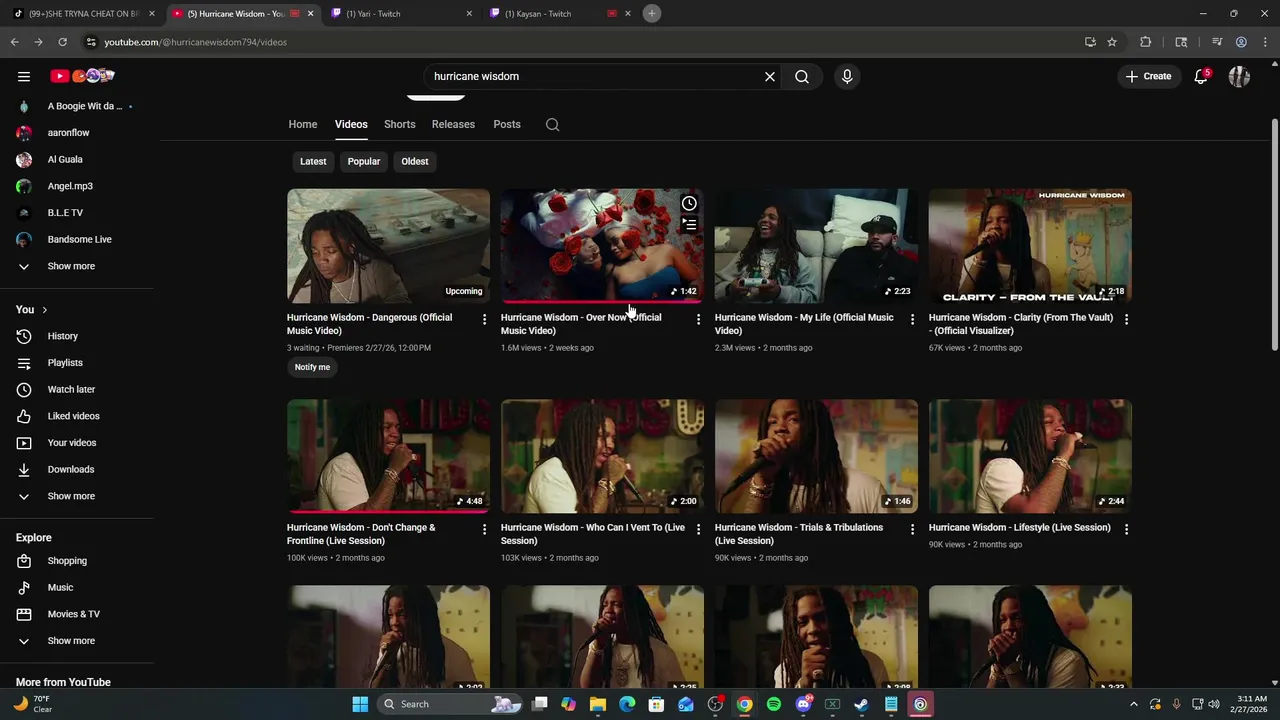Open Dangerous Official Music Video thumbnail
Screen dimensions: 1280x720
pyautogui.click(x=388, y=246)
